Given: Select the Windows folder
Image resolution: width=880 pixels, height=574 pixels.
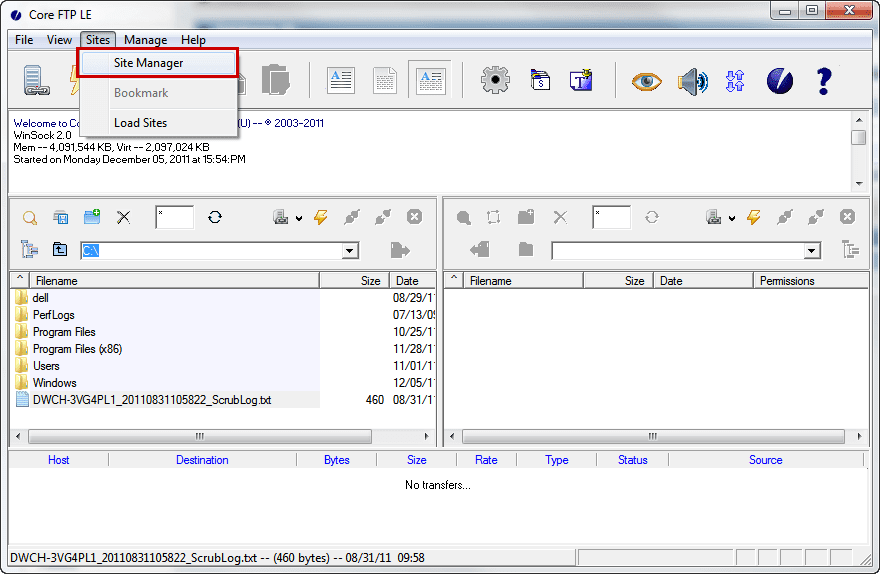Looking at the screenshot, I should (54, 383).
